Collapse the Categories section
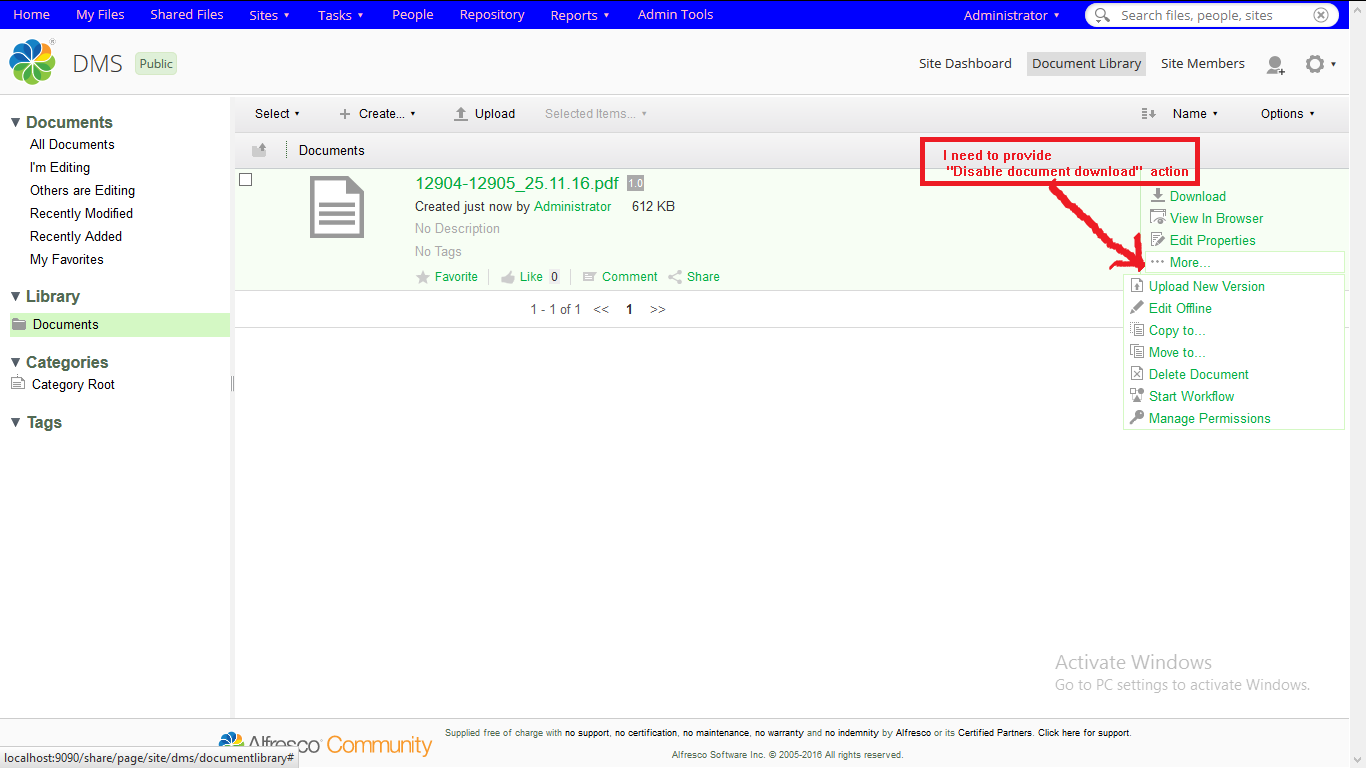 click(15, 362)
